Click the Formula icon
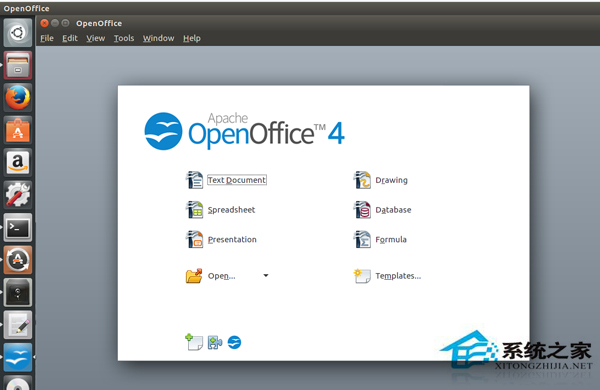 362,240
